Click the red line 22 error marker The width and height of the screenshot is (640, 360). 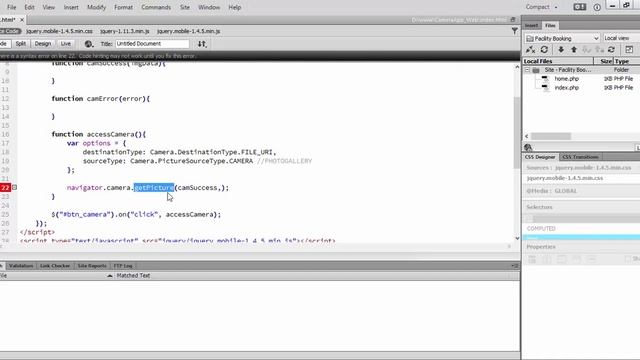coord(5,187)
